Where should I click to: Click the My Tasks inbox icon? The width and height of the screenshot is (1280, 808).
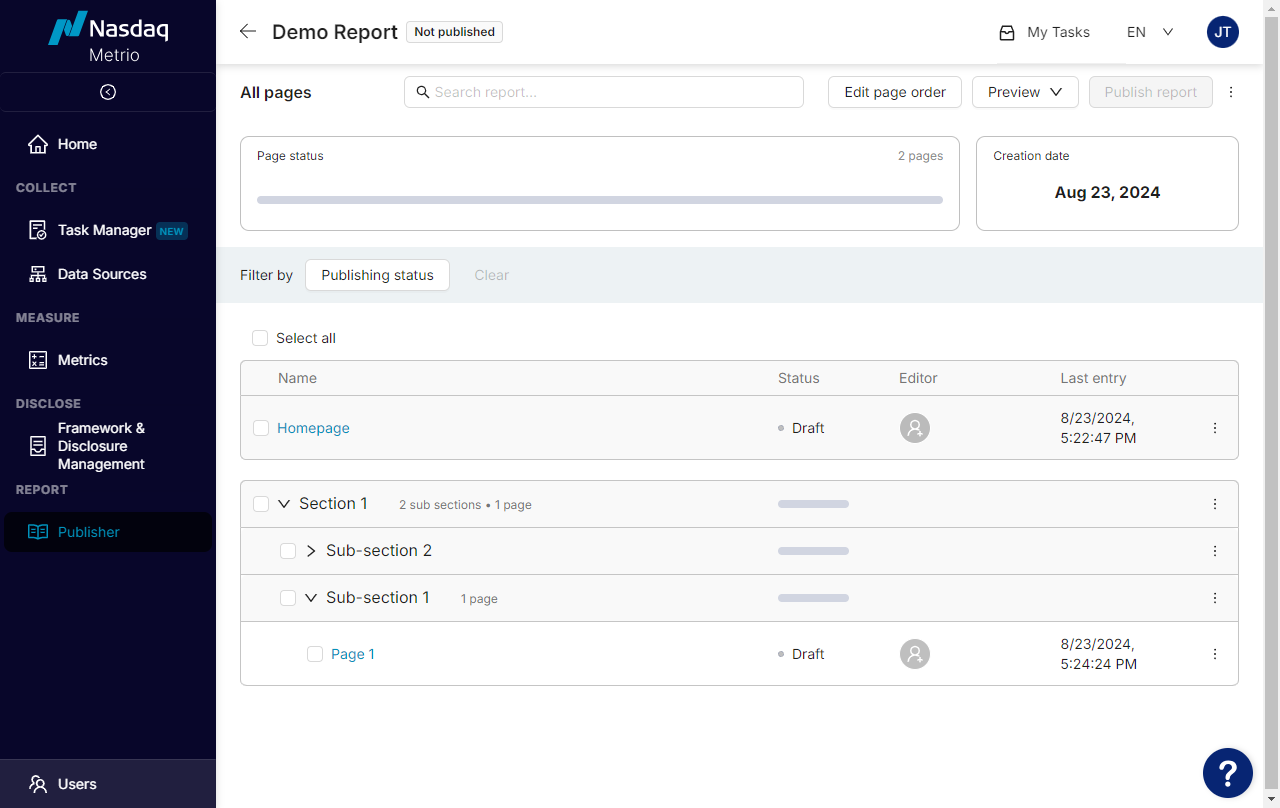(1007, 32)
